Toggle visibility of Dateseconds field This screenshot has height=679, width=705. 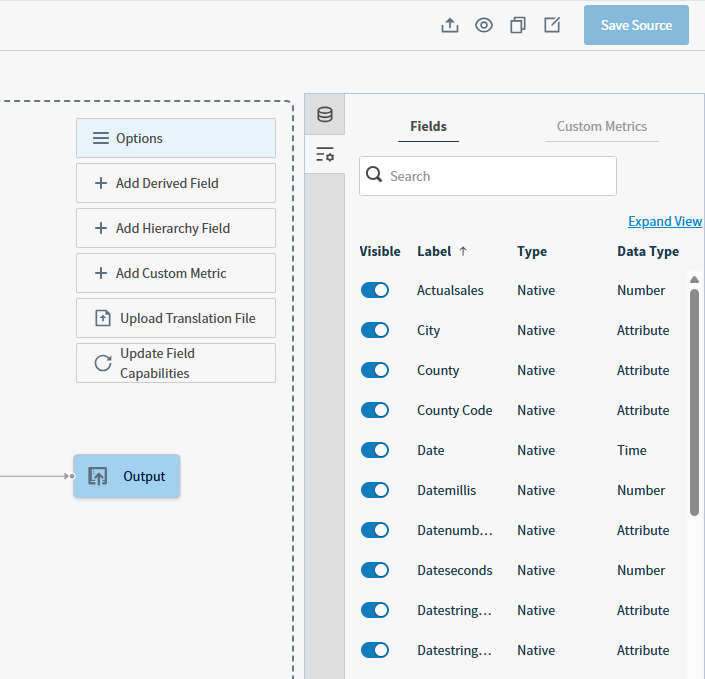(x=375, y=570)
